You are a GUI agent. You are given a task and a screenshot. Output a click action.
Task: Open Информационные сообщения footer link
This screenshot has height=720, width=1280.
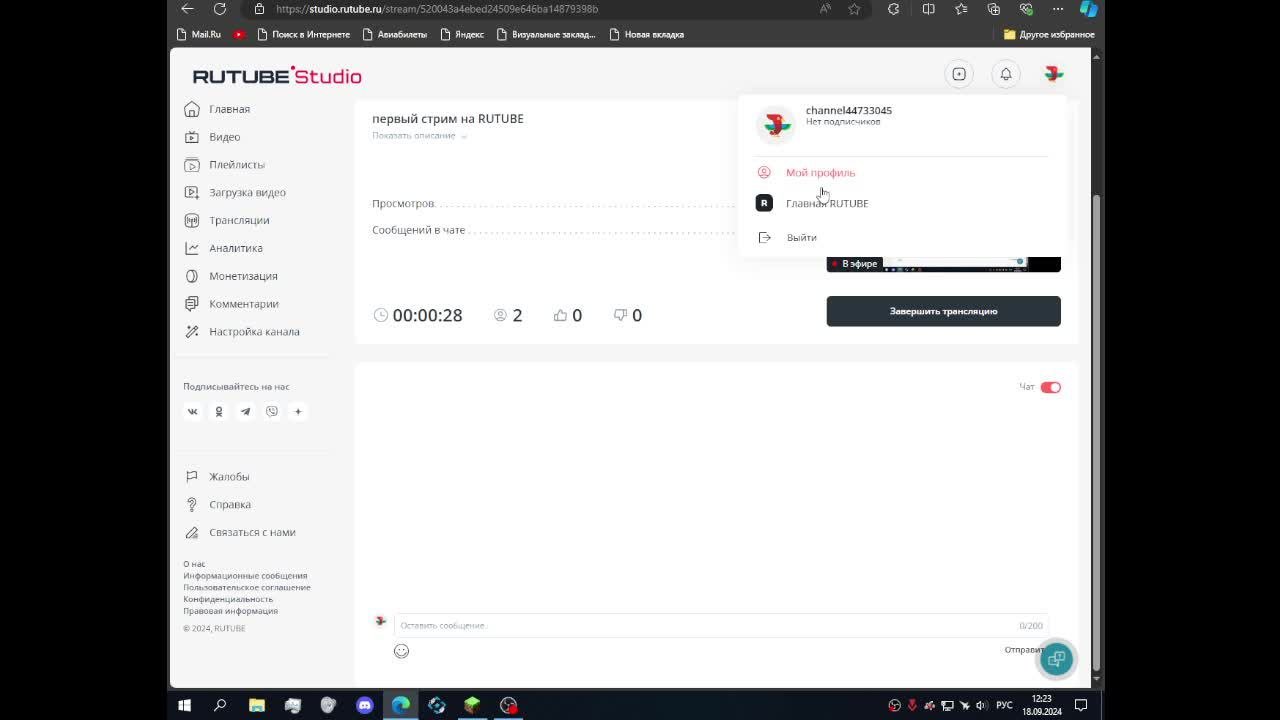pyautogui.click(x=245, y=576)
